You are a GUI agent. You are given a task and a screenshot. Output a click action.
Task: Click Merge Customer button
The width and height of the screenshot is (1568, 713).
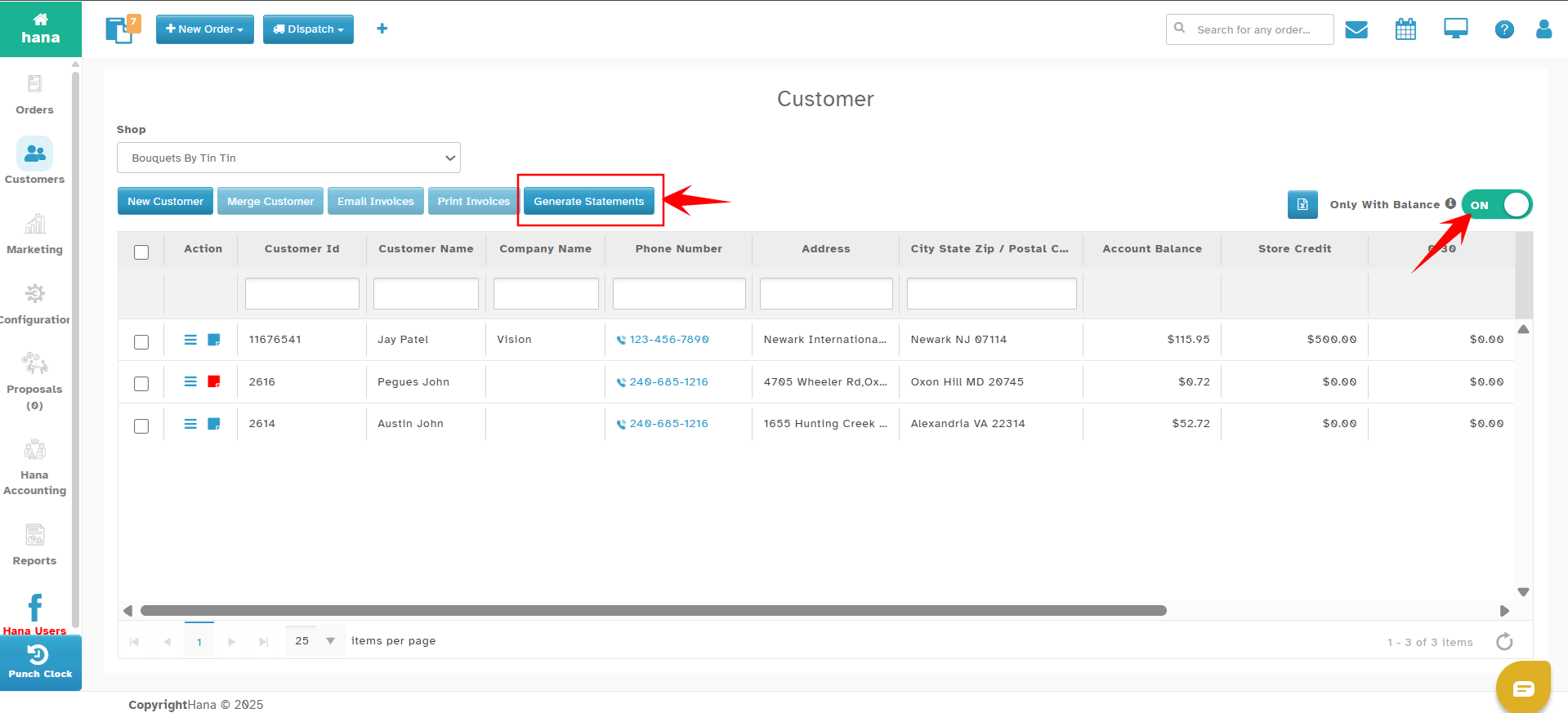click(x=270, y=201)
